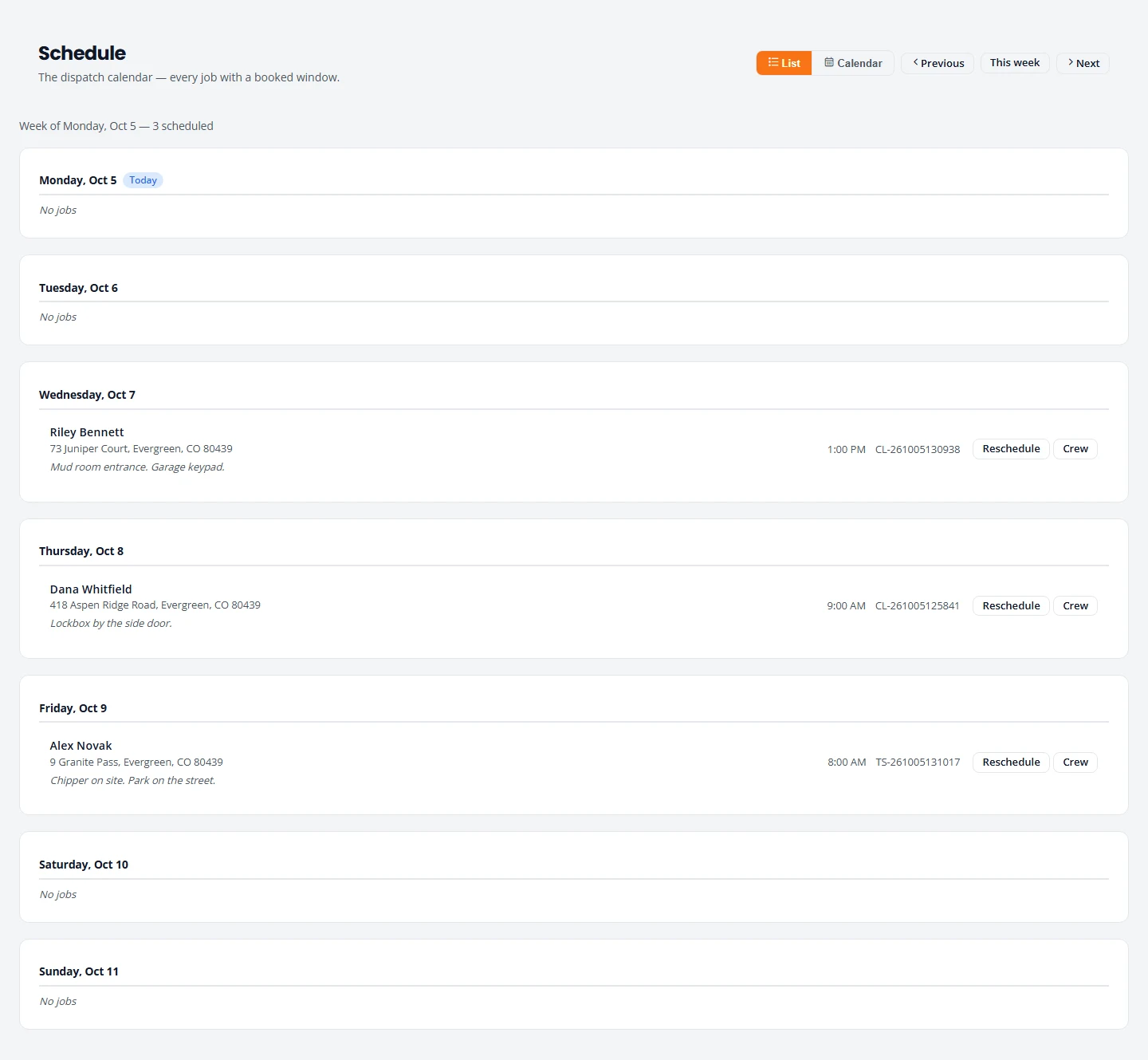Click the 1:00 PM time
Screen dimensions: 1148x1060
click(x=847, y=450)
